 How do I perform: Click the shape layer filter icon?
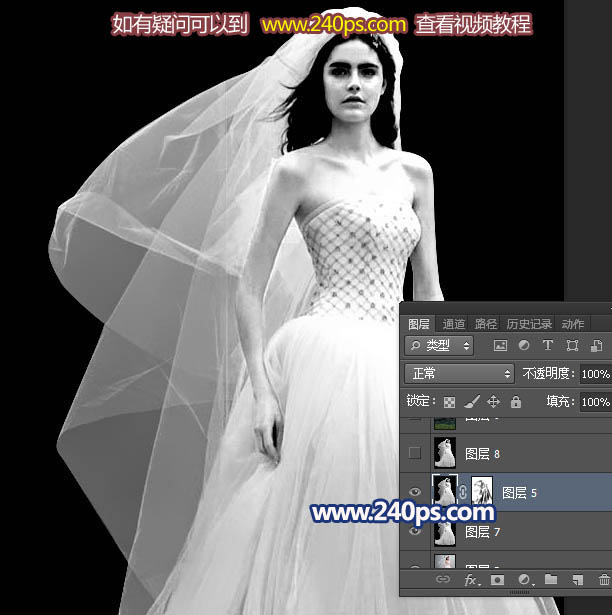(x=572, y=346)
